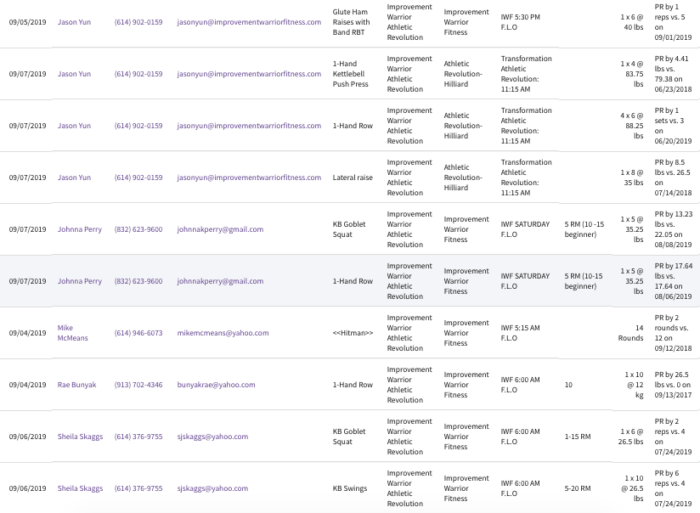The height and width of the screenshot is (513, 700).
Task: Select the 'PR by 8.5 lbs vs. 26.5' cell
Action: 673,177
